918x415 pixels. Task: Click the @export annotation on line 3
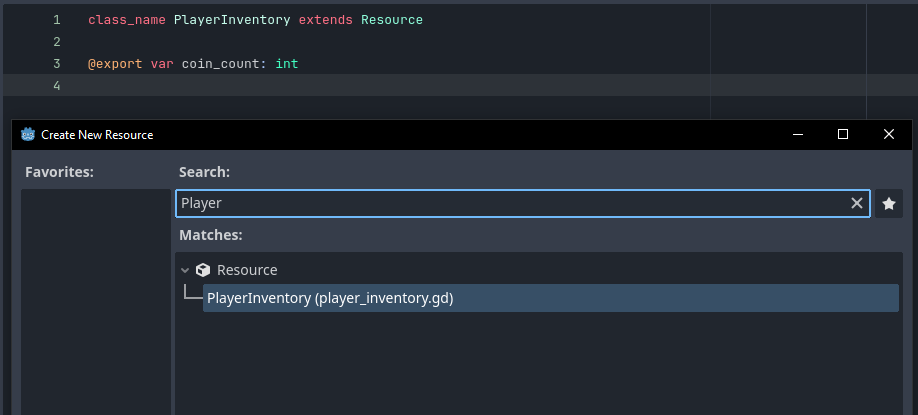tap(115, 63)
